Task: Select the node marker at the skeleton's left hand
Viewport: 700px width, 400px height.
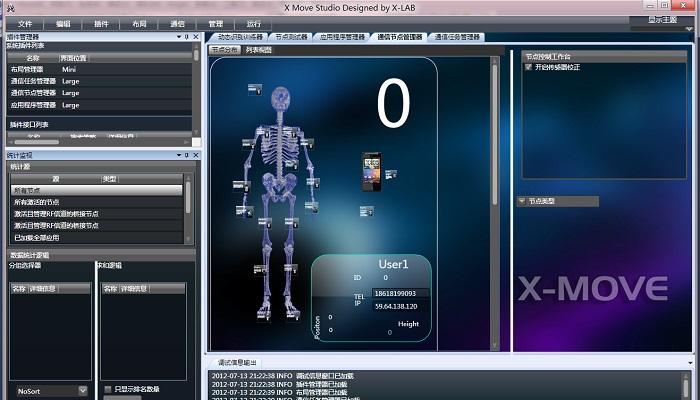Action: click(x=245, y=211)
